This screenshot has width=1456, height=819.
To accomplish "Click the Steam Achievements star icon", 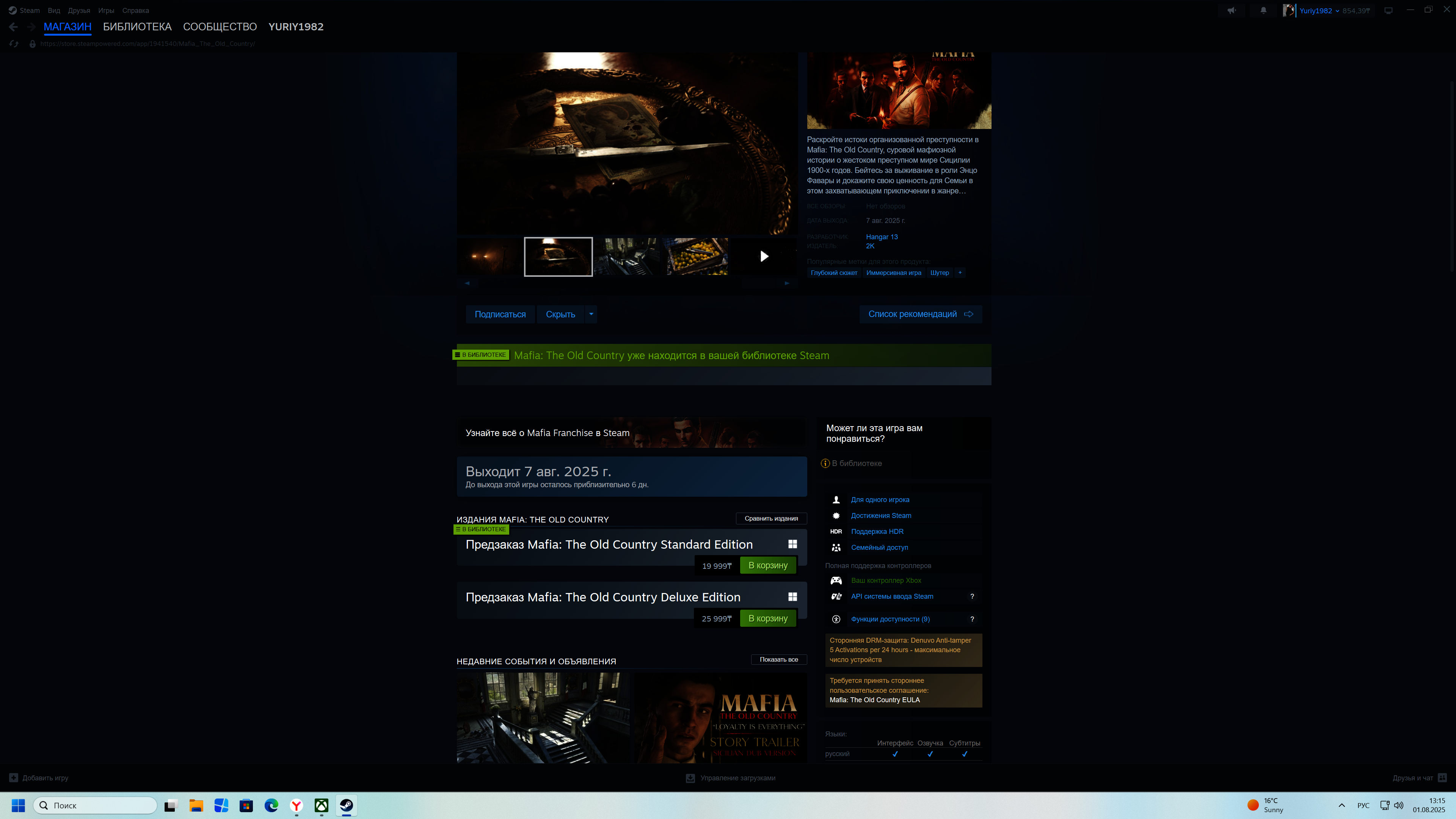I will pyautogui.click(x=836, y=516).
